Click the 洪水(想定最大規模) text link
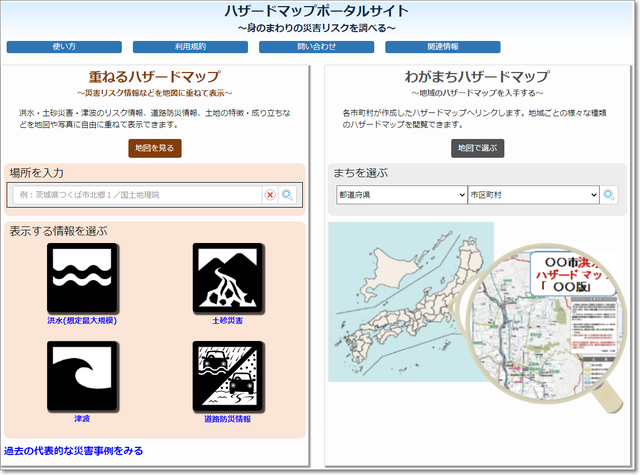The height and width of the screenshot is (475, 640). coord(82,321)
